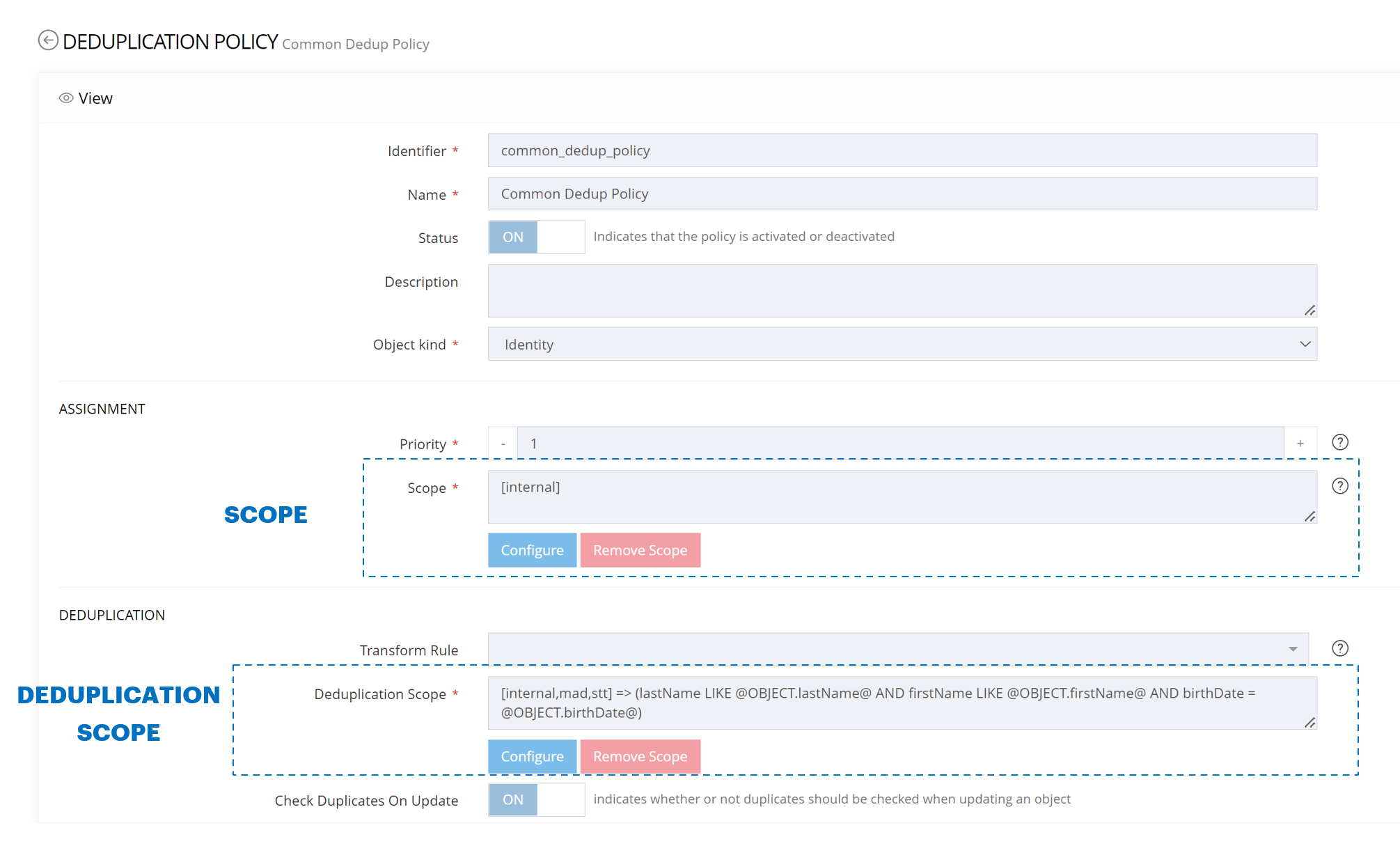The height and width of the screenshot is (846, 1400).
Task: Open the Object kind Identity dropdown
Action: point(902,344)
